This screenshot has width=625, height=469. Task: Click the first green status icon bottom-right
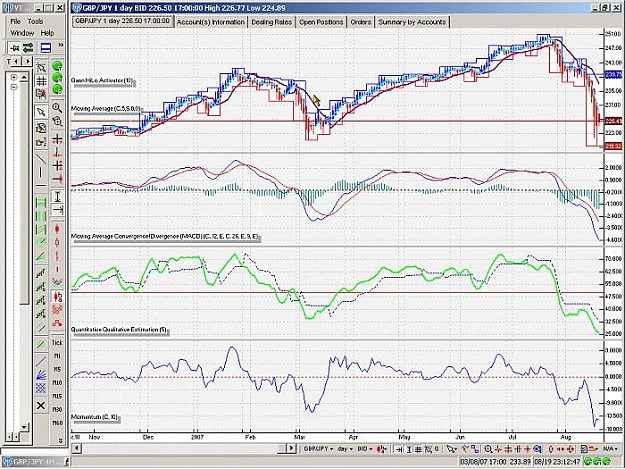point(588,462)
